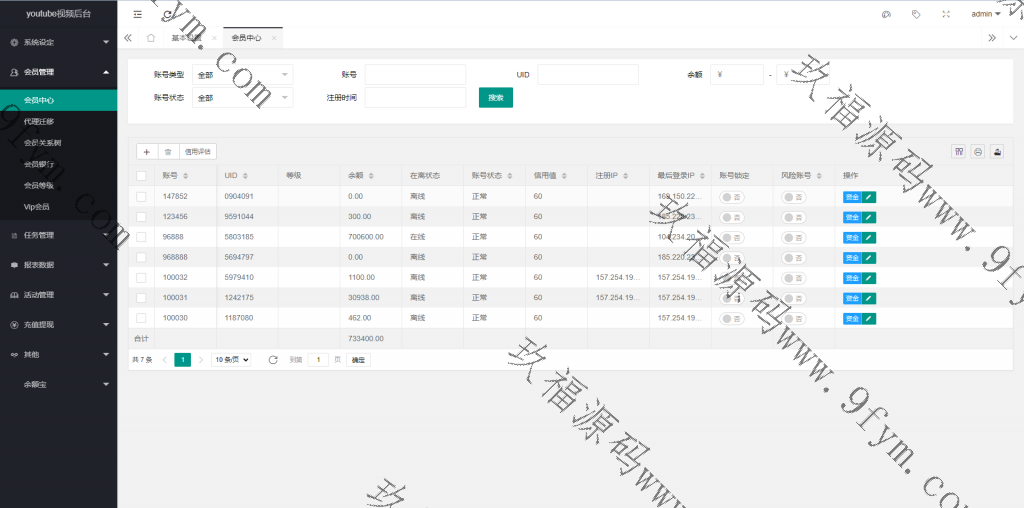Click the print icon above the table
The width and height of the screenshot is (1024, 508).
pos(978,152)
